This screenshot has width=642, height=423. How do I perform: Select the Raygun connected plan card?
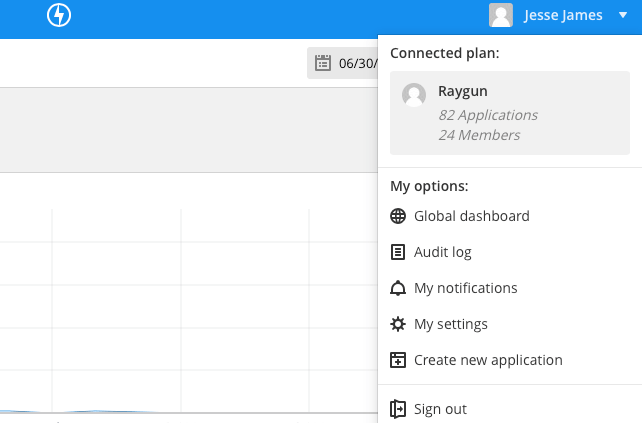point(510,113)
